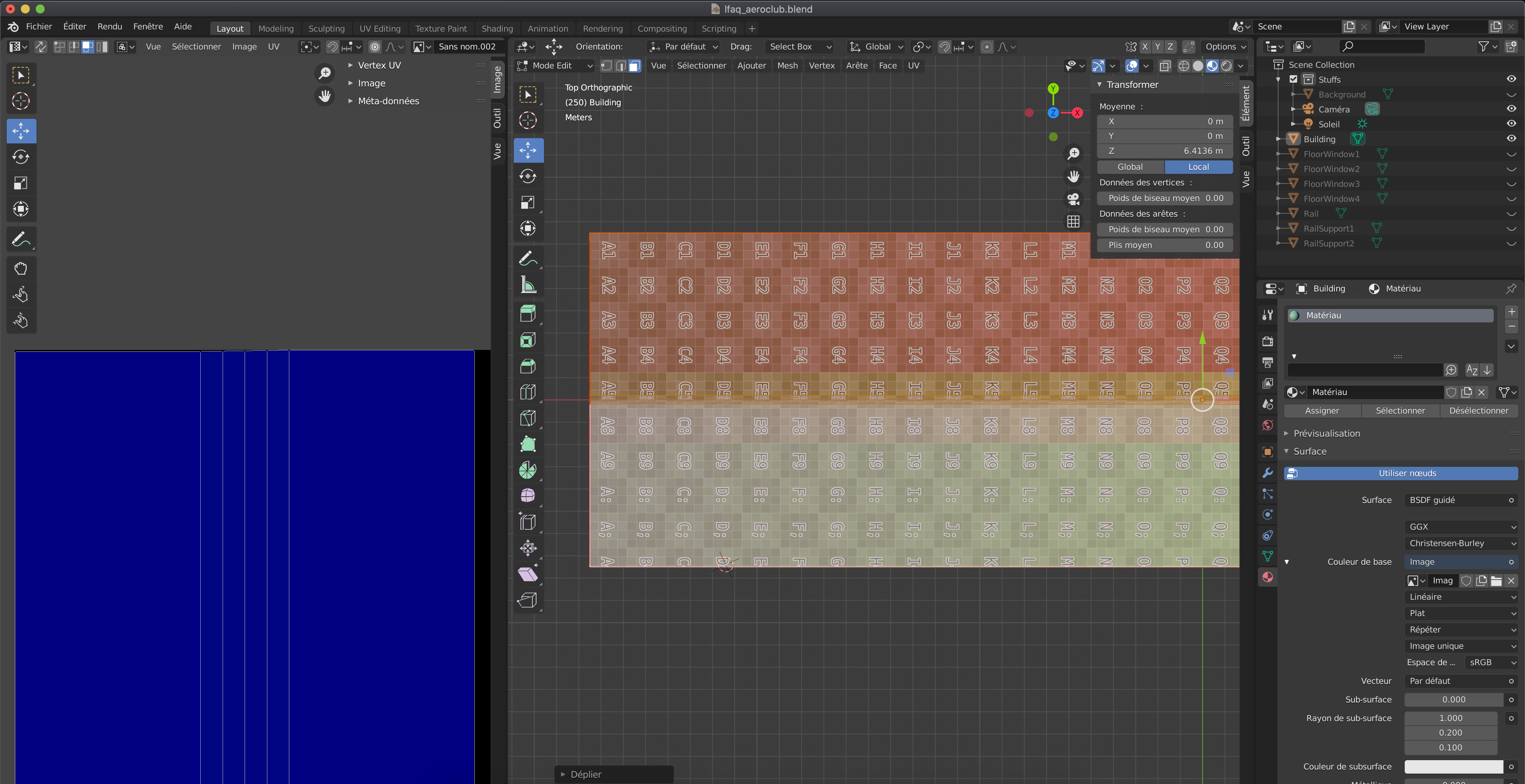Expand the Vertex UV panel
Screen dimensions: 1525x784
(379, 65)
